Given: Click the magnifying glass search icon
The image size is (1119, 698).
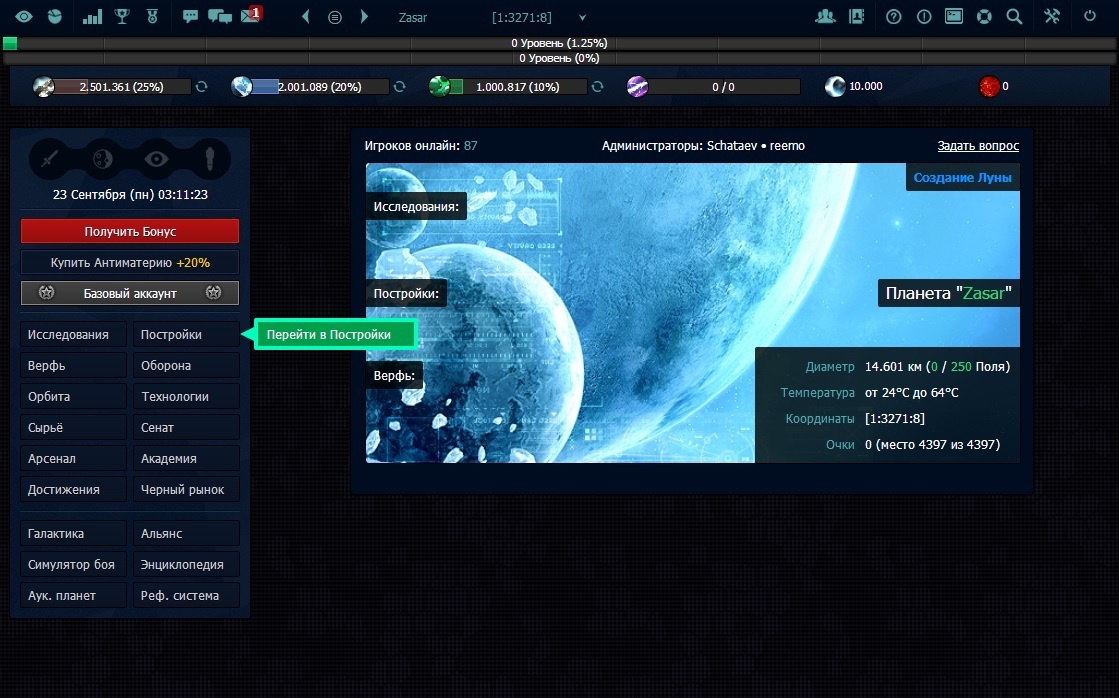Looking at the screenshot, I should click(1014, 16).
